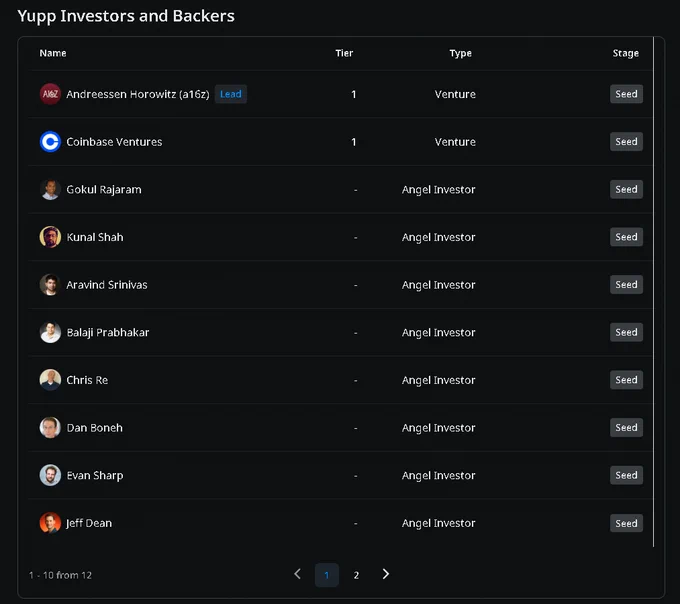Click Tier value 1 in Andreessen Horowitz row
The height and width of the screenshot is (604, 680).
(x=354, y=95)
